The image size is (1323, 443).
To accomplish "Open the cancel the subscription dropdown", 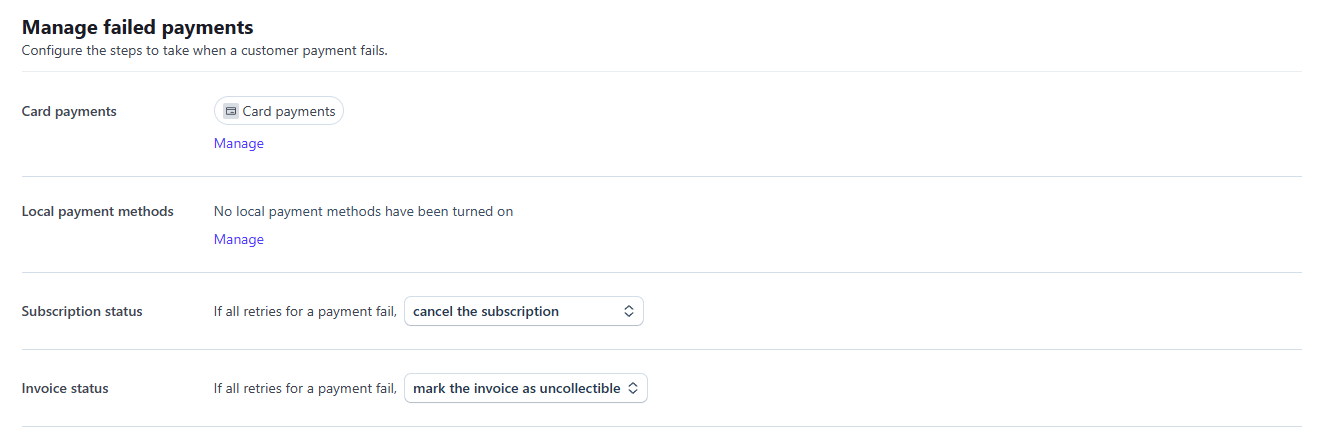I will (524, 311).
